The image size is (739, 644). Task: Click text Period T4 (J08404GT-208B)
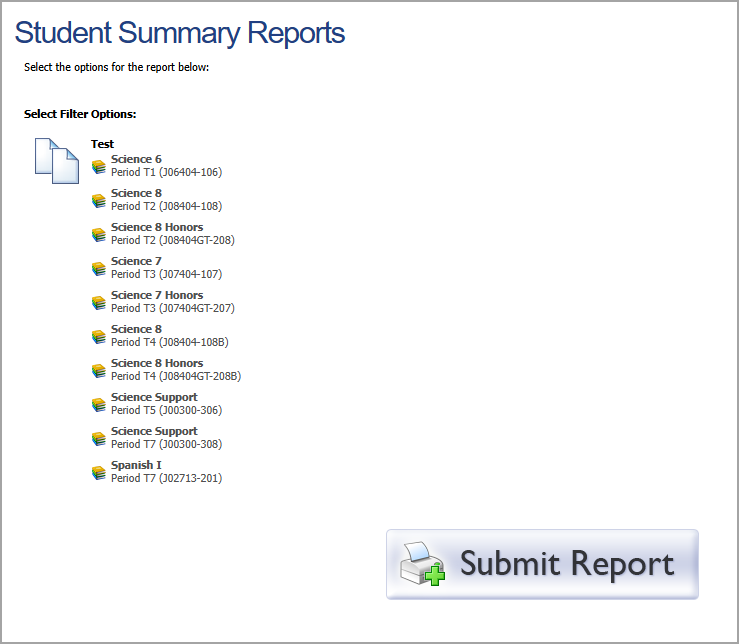click(176, 376)
